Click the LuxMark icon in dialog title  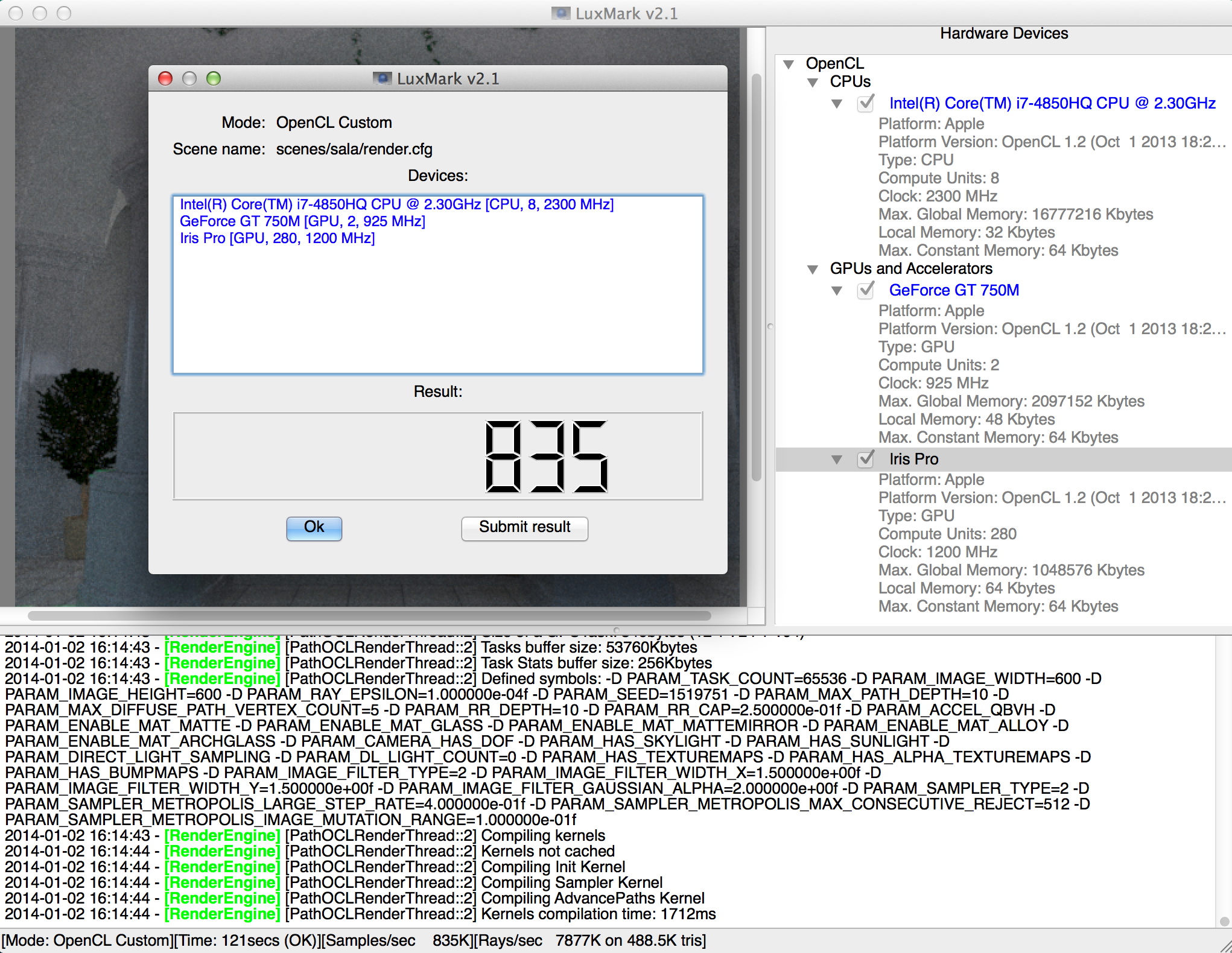coord(382,79)
